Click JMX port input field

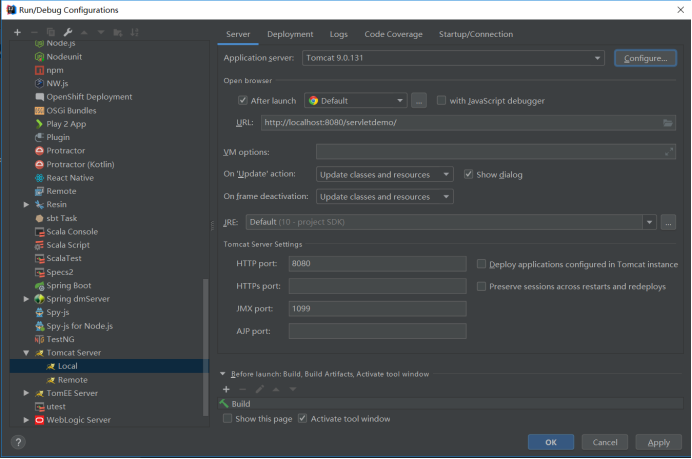[377, 309]
